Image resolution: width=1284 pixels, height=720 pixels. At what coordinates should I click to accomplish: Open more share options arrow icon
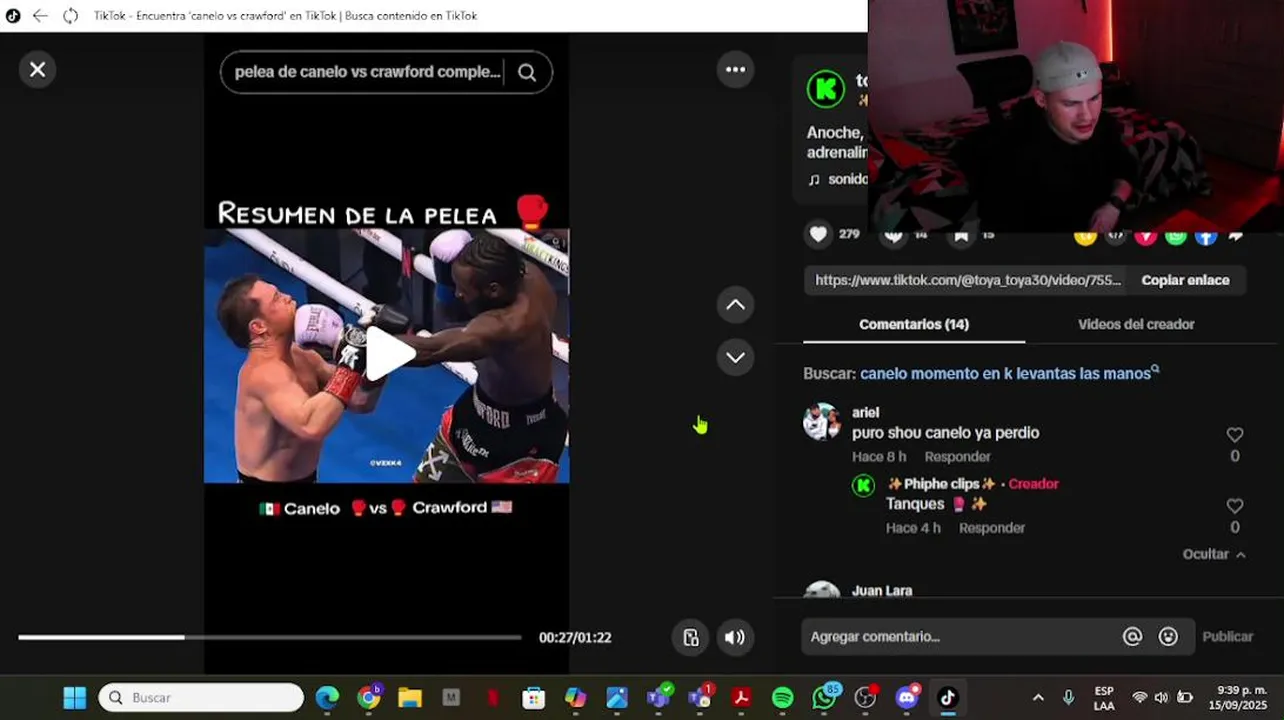[x=1236, y=236]
